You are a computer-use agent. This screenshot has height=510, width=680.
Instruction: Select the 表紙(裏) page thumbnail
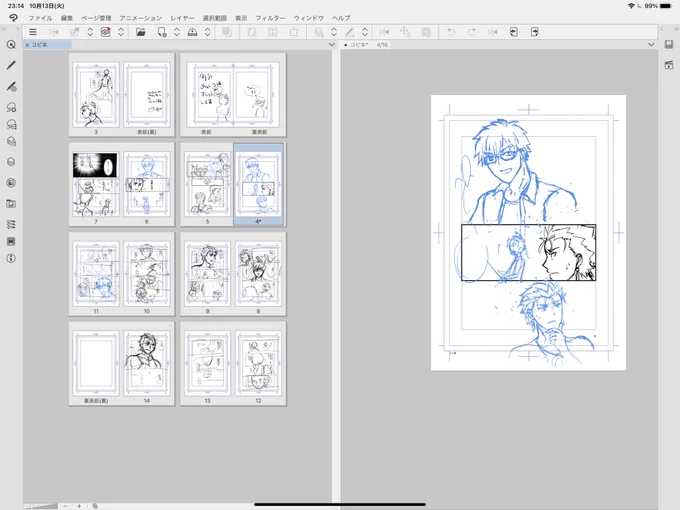[147, 95]
